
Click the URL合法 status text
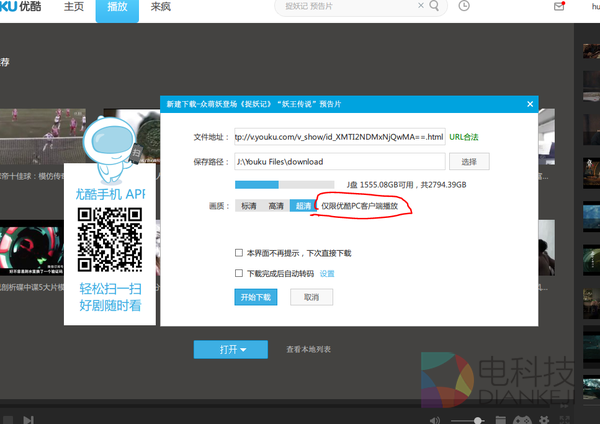(x=464, y=137)
